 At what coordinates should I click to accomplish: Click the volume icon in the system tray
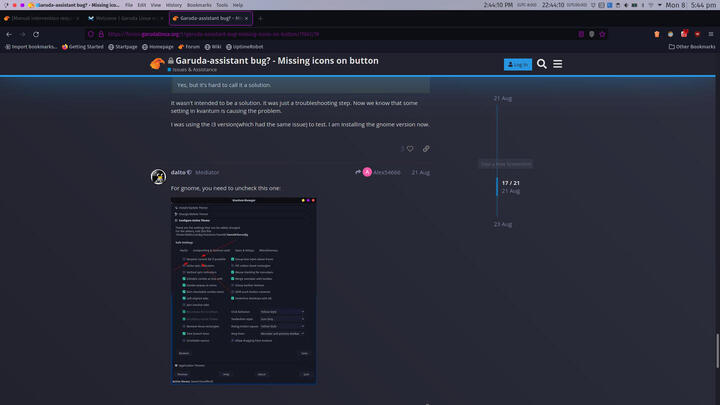point(626,5)
